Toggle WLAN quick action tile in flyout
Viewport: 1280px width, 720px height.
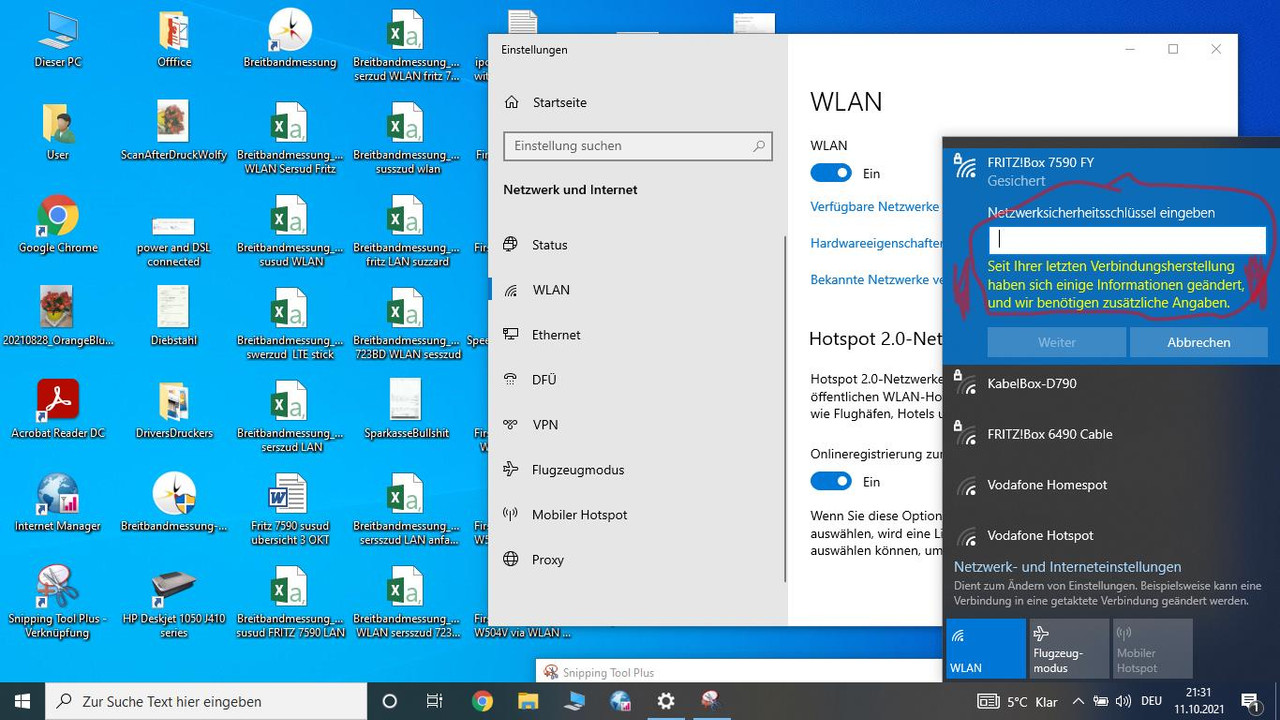(986, 648)
